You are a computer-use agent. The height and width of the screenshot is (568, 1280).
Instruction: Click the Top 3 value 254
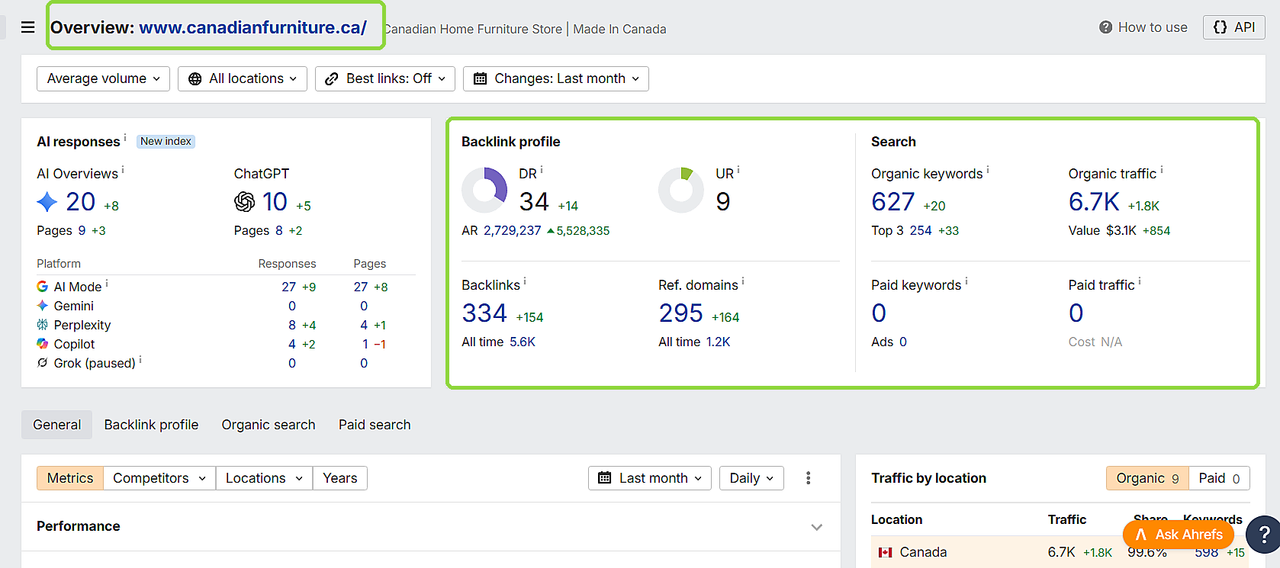(x=921, y=231)
